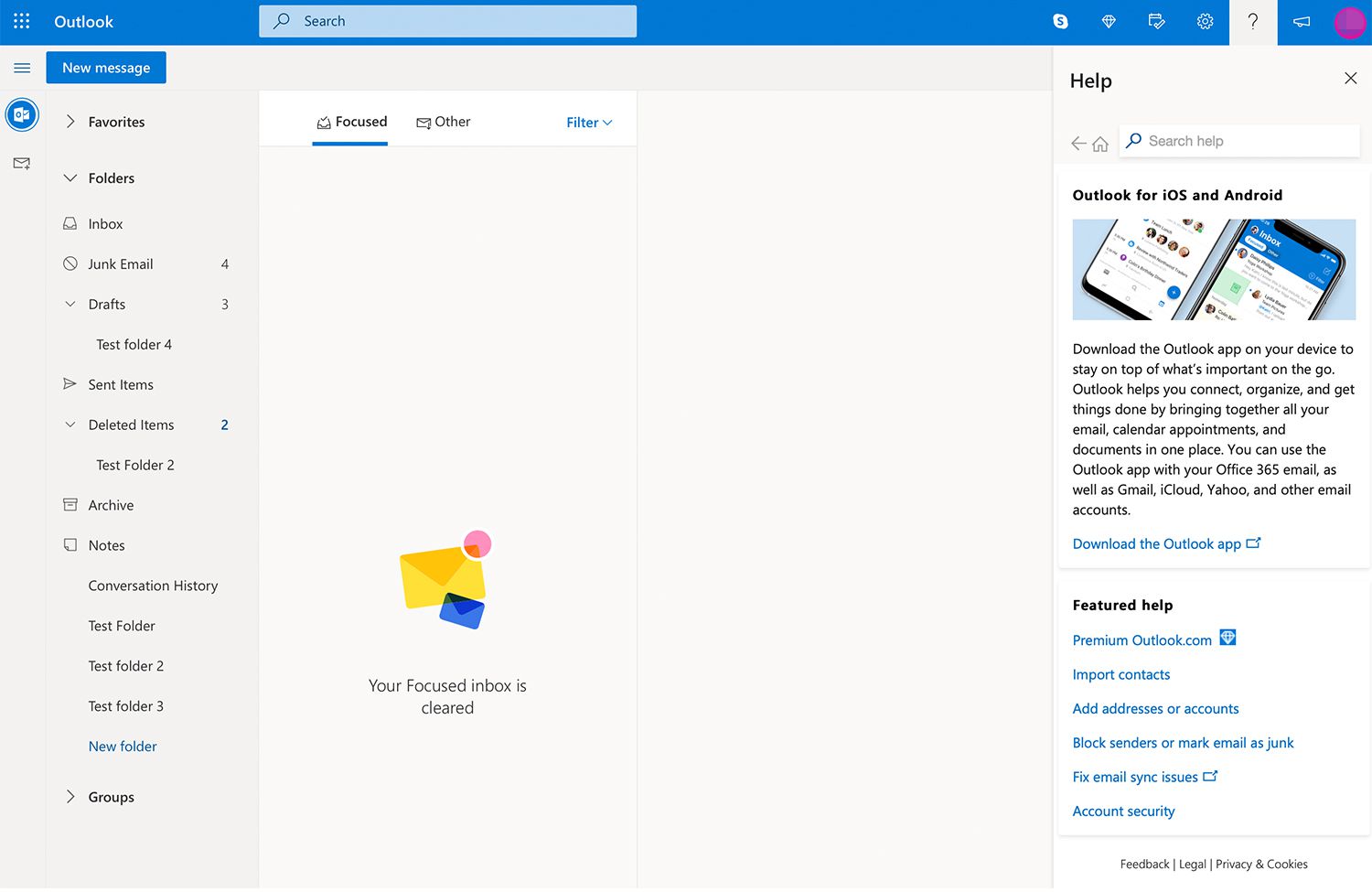The image size is (1372, 892).
Task: Open the Account security link
Action: coord(1123,811)
